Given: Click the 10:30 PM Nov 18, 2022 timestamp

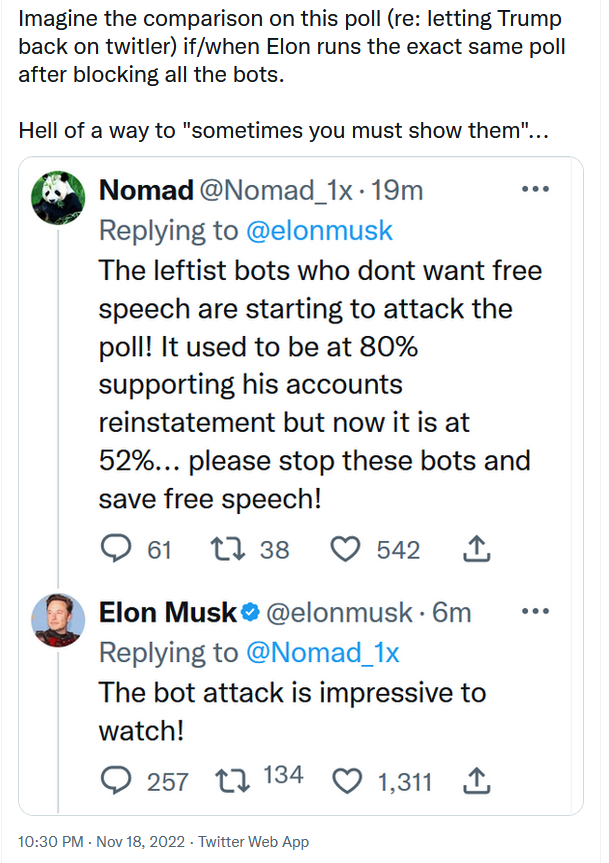Looking at the screenshot, I should click(x=101, y=842).
